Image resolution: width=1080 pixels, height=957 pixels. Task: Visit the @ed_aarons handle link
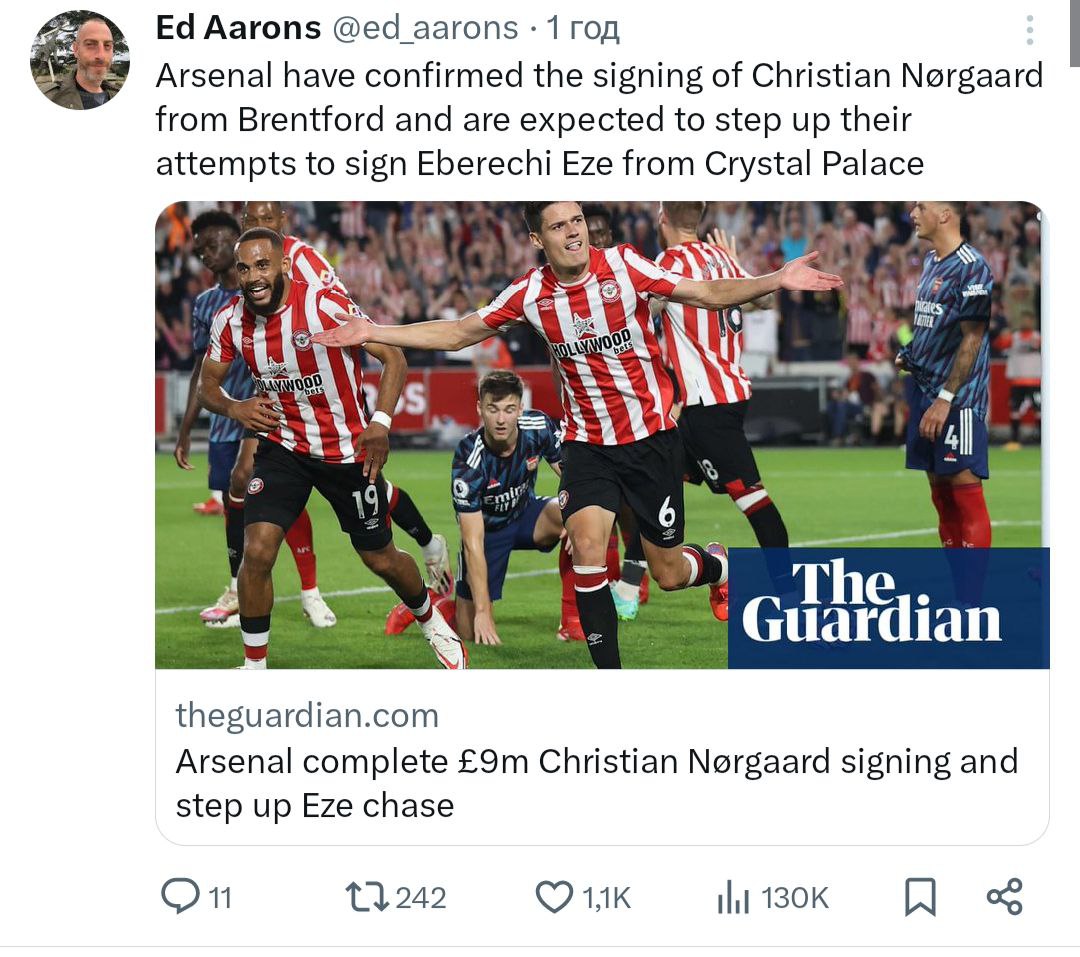click(426, 29)
